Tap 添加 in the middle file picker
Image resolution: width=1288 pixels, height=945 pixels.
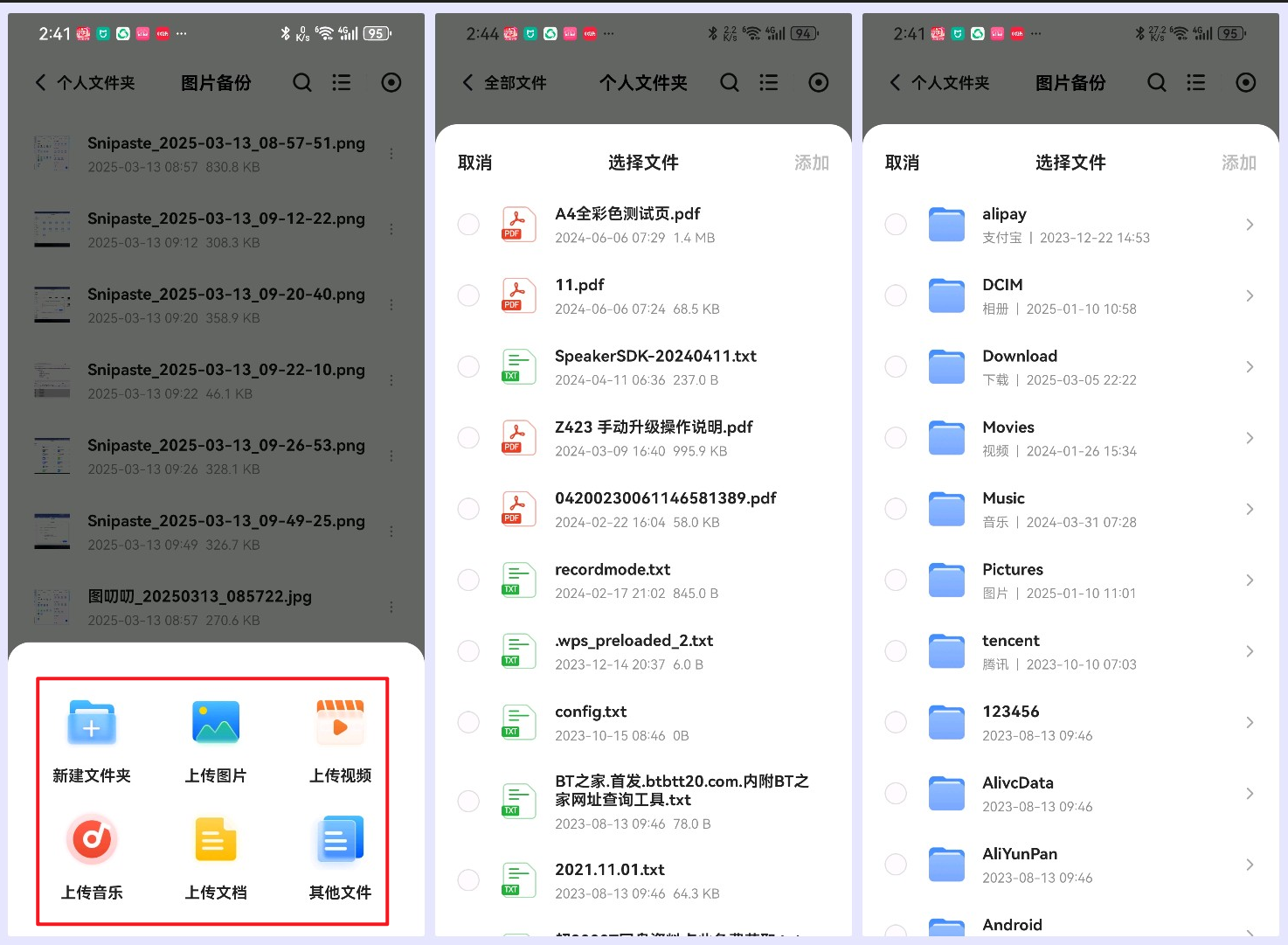click(812, 163)
